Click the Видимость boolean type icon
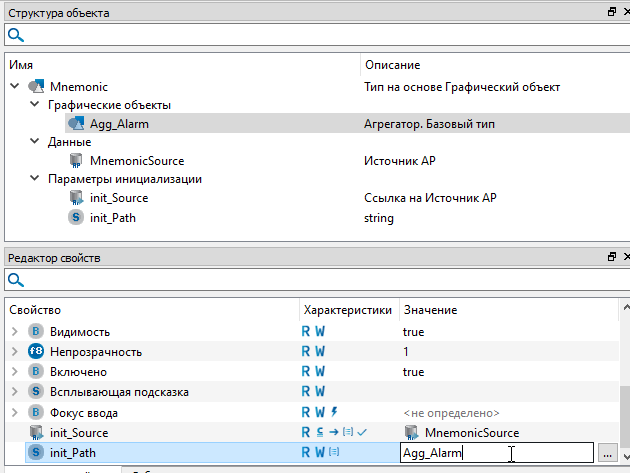 tap(35, 331)
